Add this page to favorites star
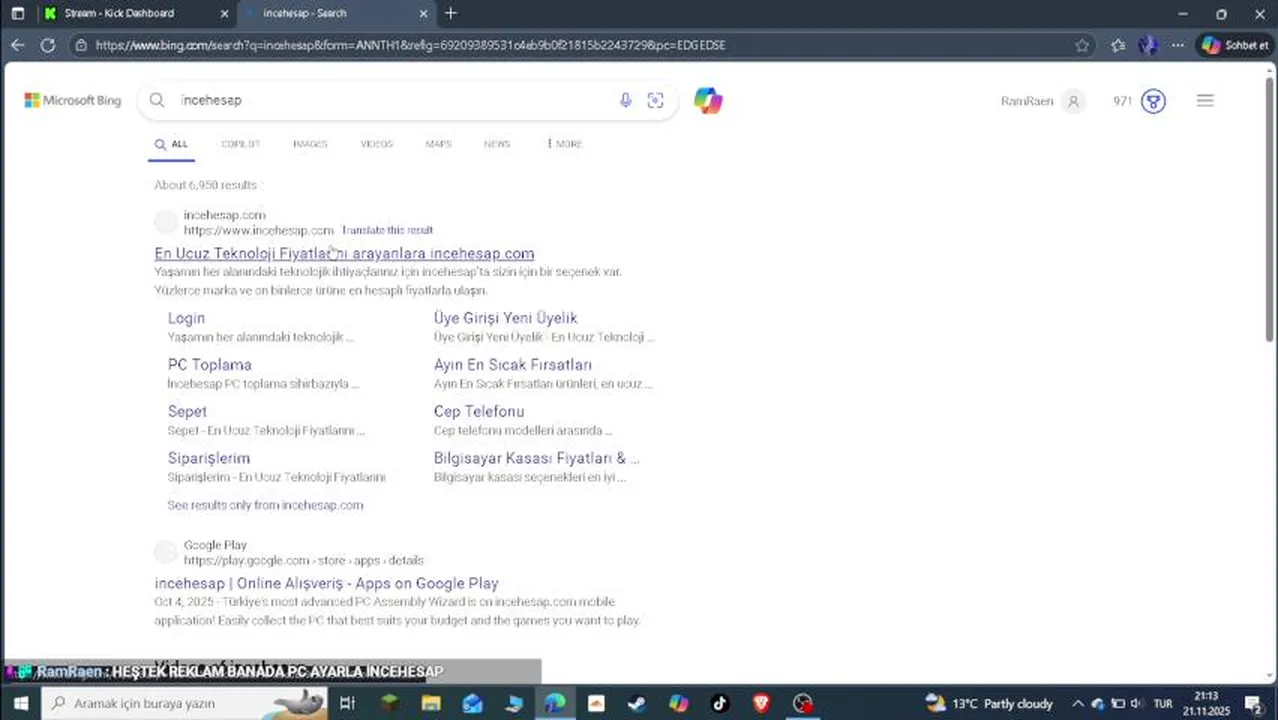 [1082, 45]
